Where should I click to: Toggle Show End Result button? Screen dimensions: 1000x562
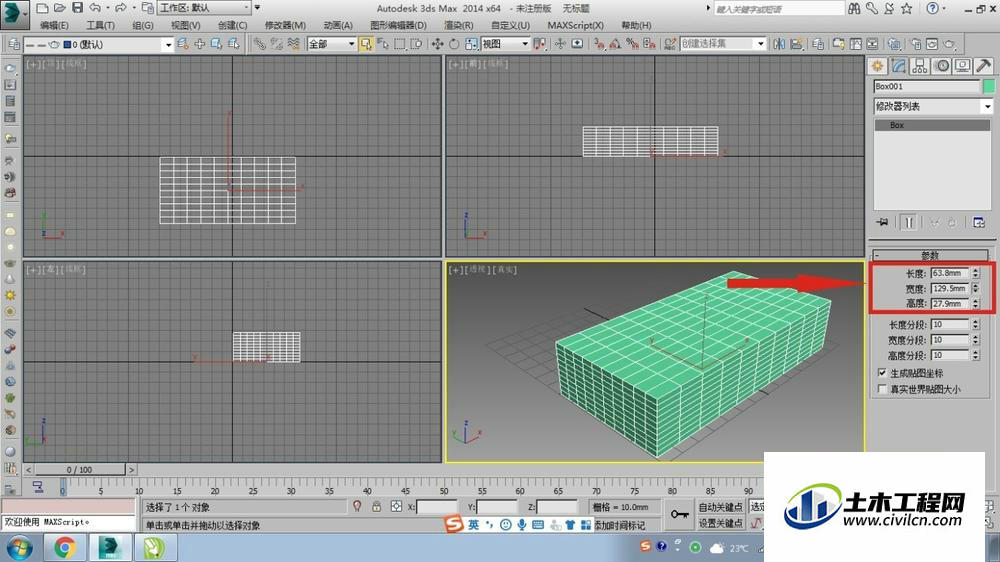click(909, 222)
